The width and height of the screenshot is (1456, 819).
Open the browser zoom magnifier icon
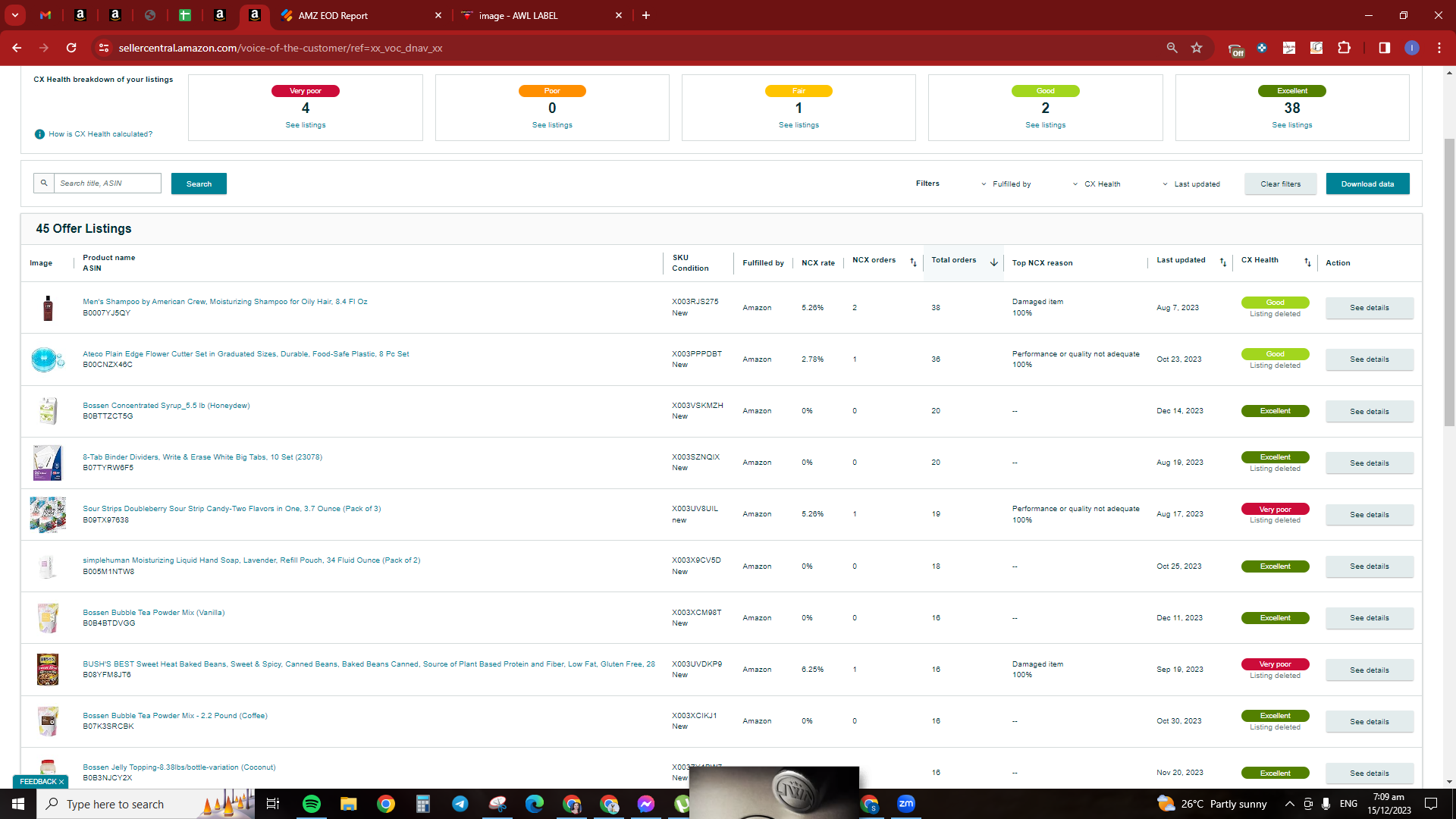pos(1172,48)
